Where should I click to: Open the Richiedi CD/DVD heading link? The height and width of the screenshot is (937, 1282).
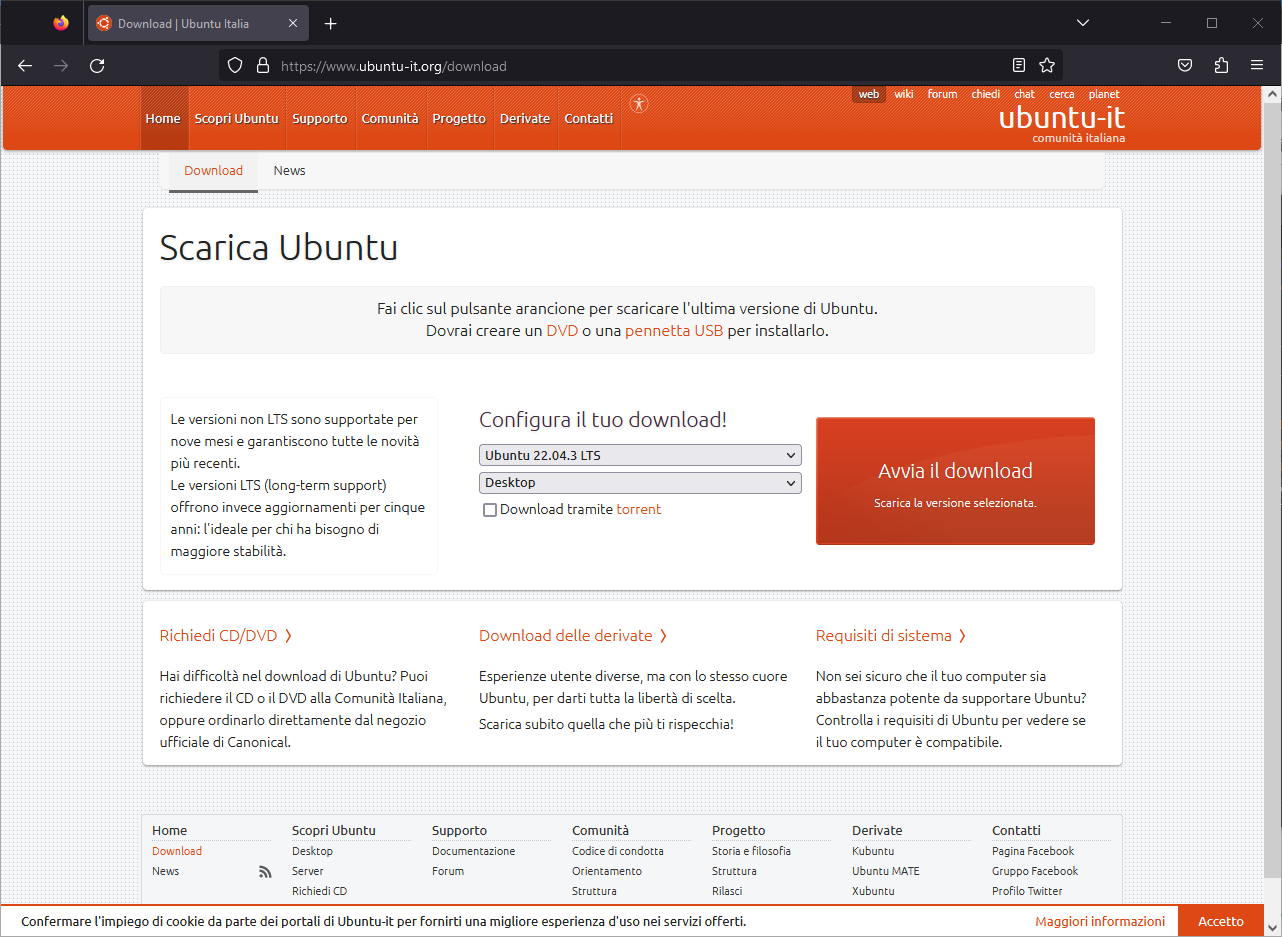(x=226, y=635)
